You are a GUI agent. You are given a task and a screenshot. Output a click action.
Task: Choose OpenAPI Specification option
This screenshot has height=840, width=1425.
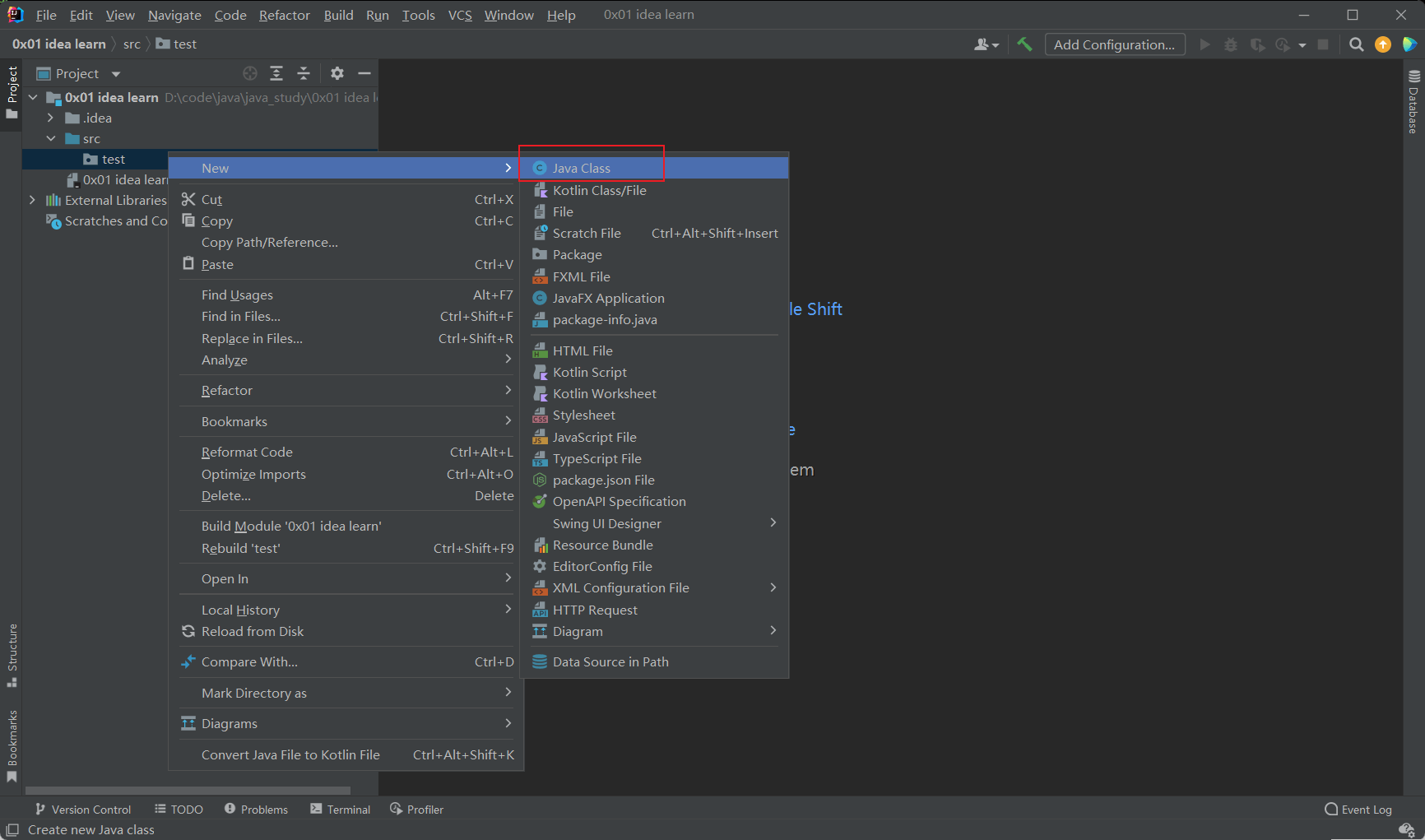click(654, 501)
